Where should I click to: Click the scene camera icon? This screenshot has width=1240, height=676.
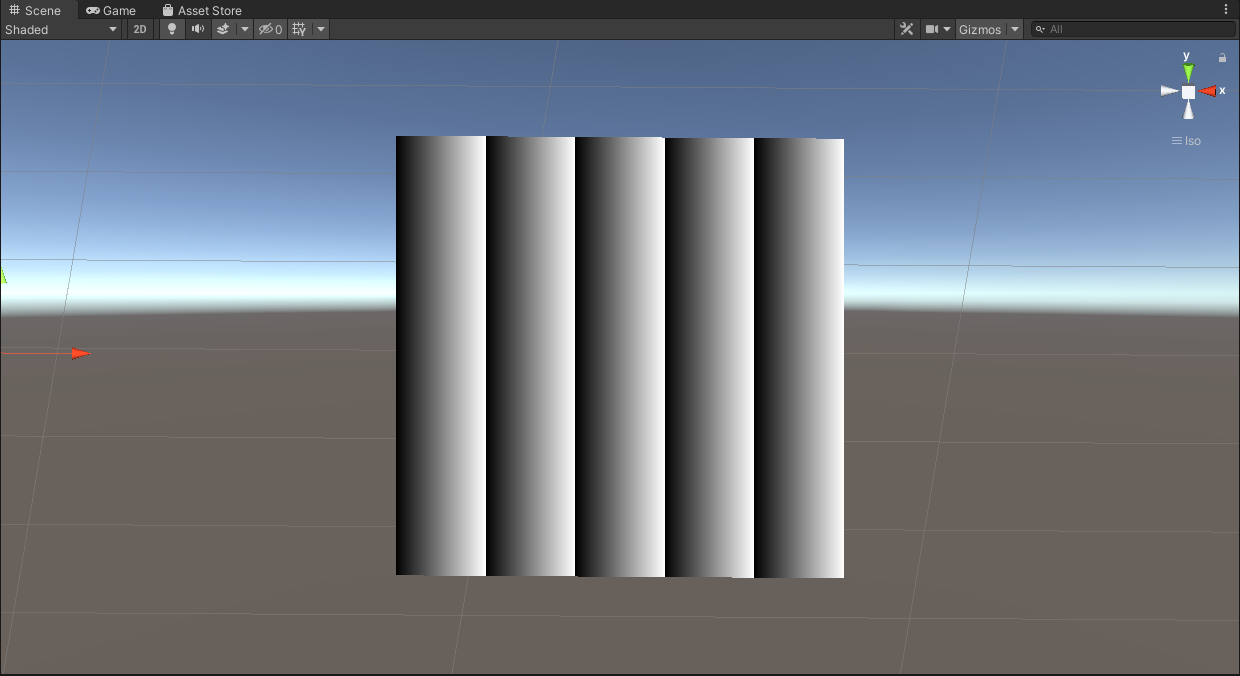[931, 29]
